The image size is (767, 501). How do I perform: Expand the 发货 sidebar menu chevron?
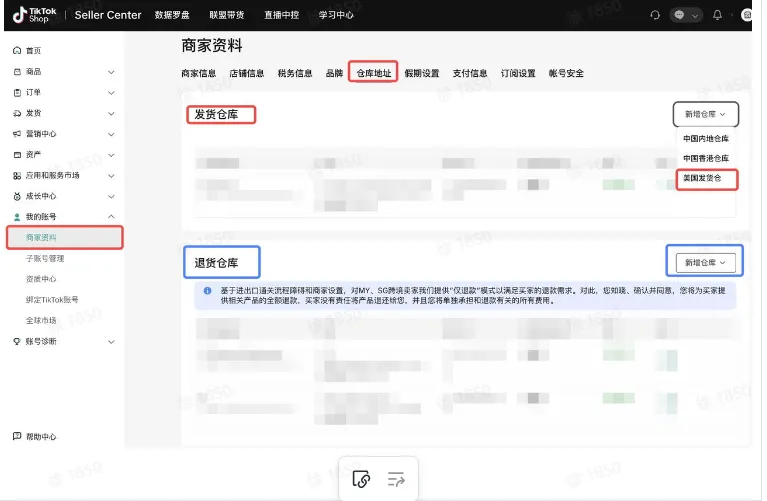111,114
